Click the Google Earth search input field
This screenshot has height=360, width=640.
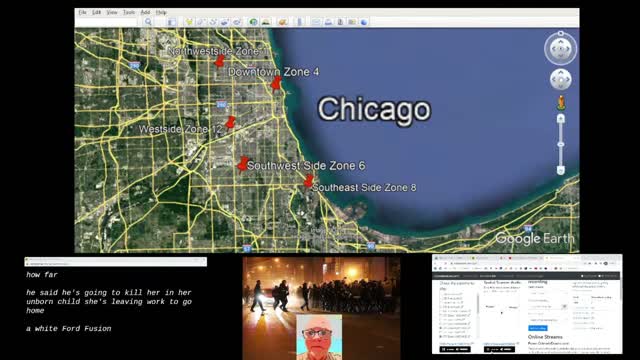(107, 22)
